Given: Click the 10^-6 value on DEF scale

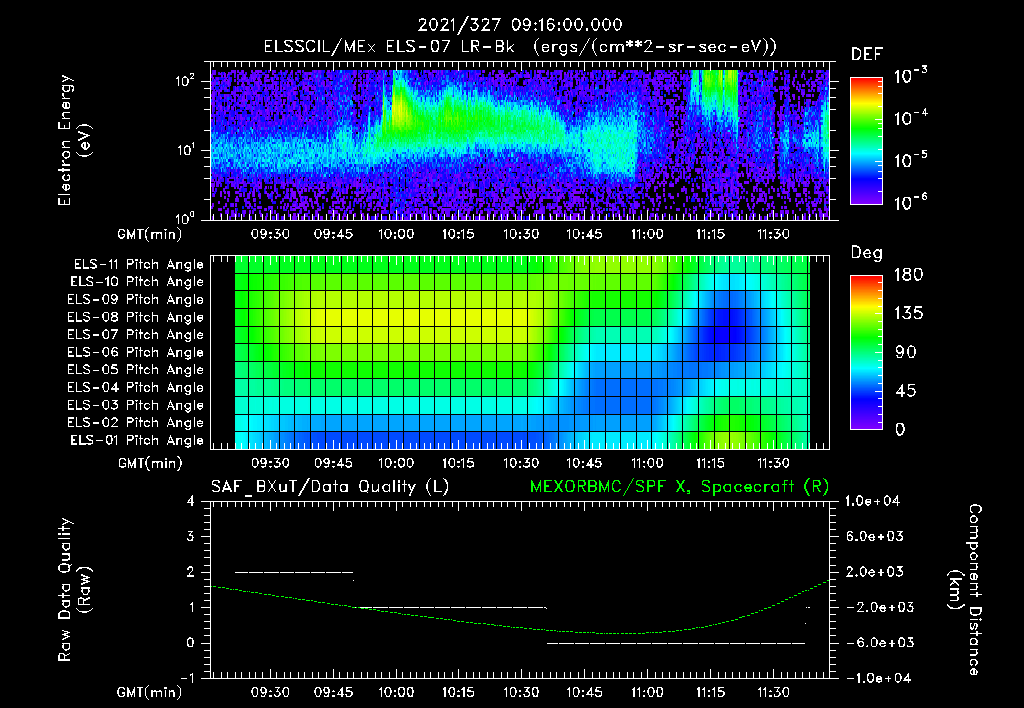Looking at the screenshot, I should click(910, 202).
